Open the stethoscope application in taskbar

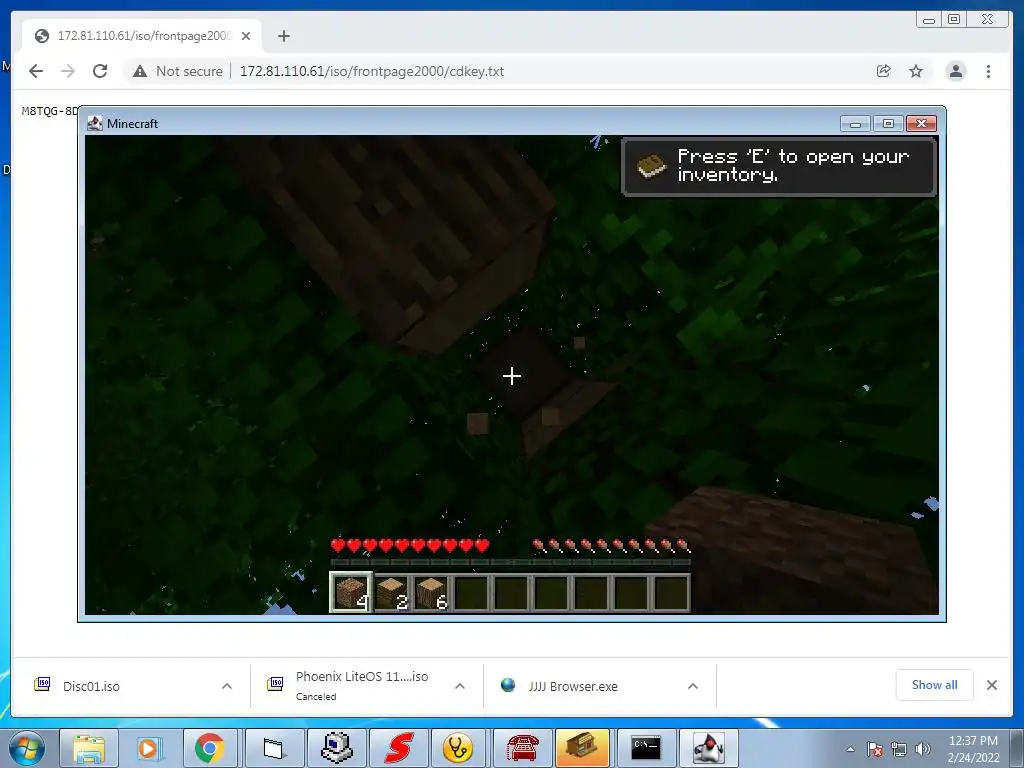coord(458,748)
